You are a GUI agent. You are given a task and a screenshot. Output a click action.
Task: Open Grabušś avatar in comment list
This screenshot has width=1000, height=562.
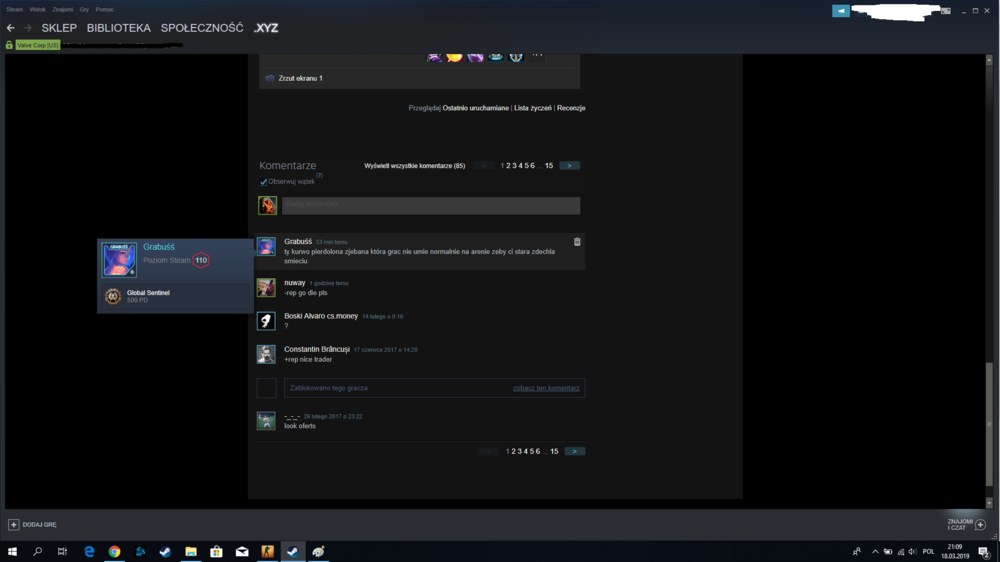pyautogui.click(x=266, y=246)
